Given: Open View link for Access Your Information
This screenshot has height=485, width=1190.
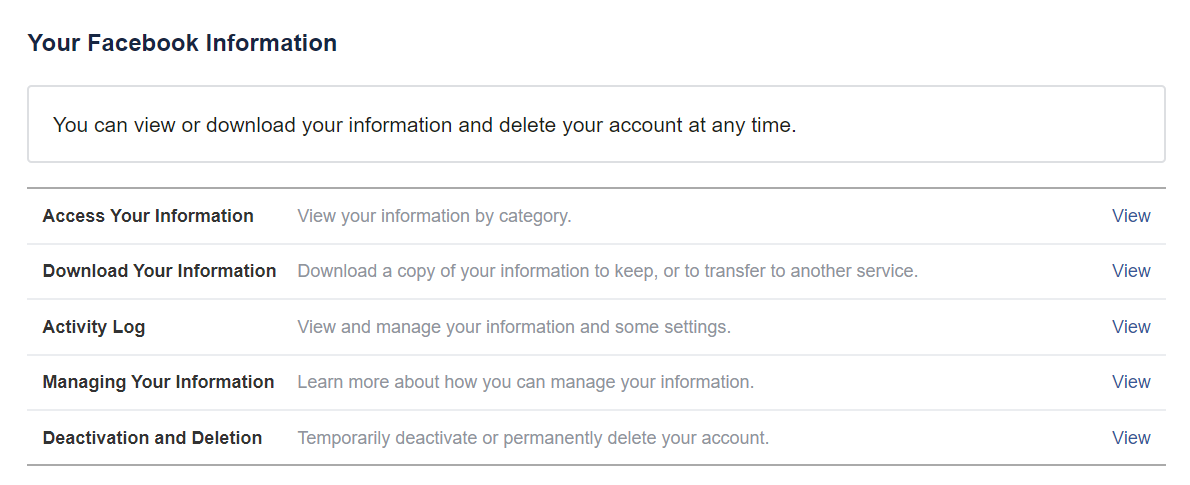Looking at the screenshot, I should coord(1131,216).
